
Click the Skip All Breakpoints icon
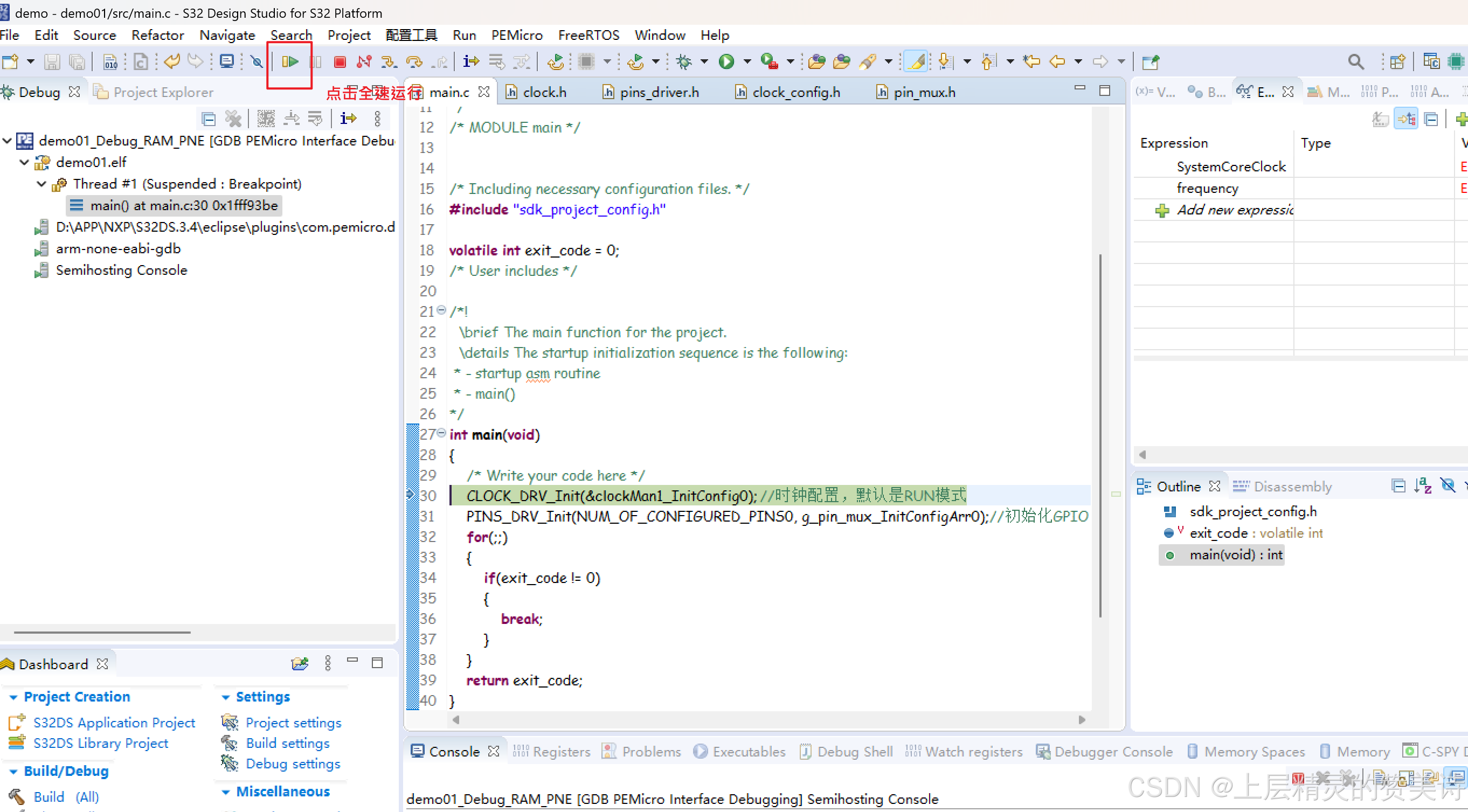click(x=257, y=61)
